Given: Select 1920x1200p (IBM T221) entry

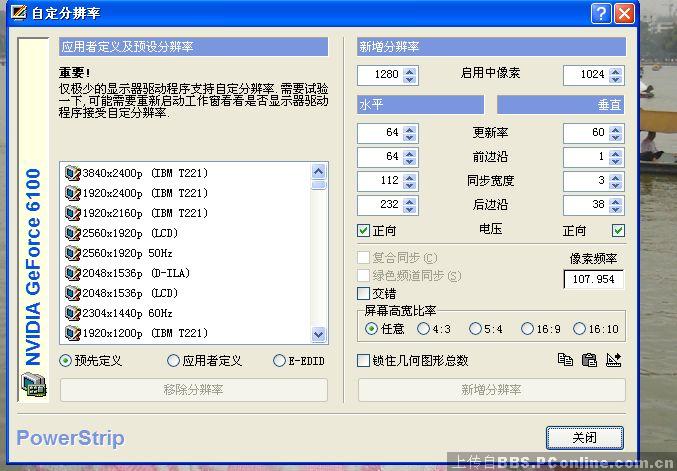Looking at the screenshot, I should pyautogui.click(x=145, y=333).
